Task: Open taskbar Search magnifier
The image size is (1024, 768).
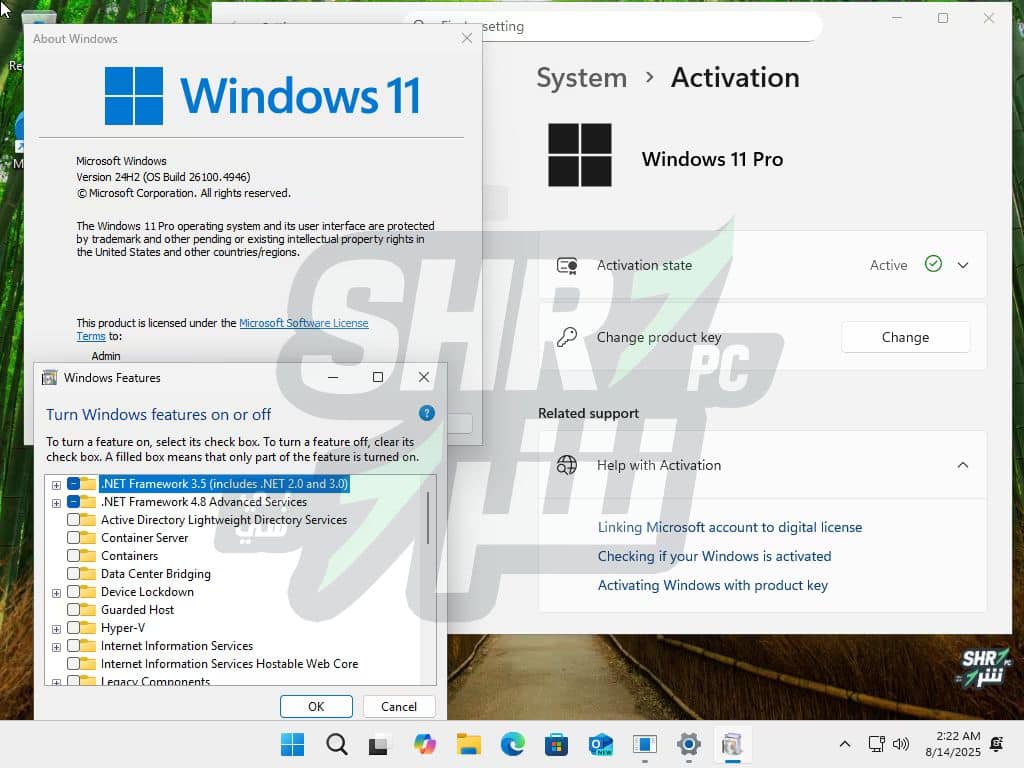Action: coord(336,744)
